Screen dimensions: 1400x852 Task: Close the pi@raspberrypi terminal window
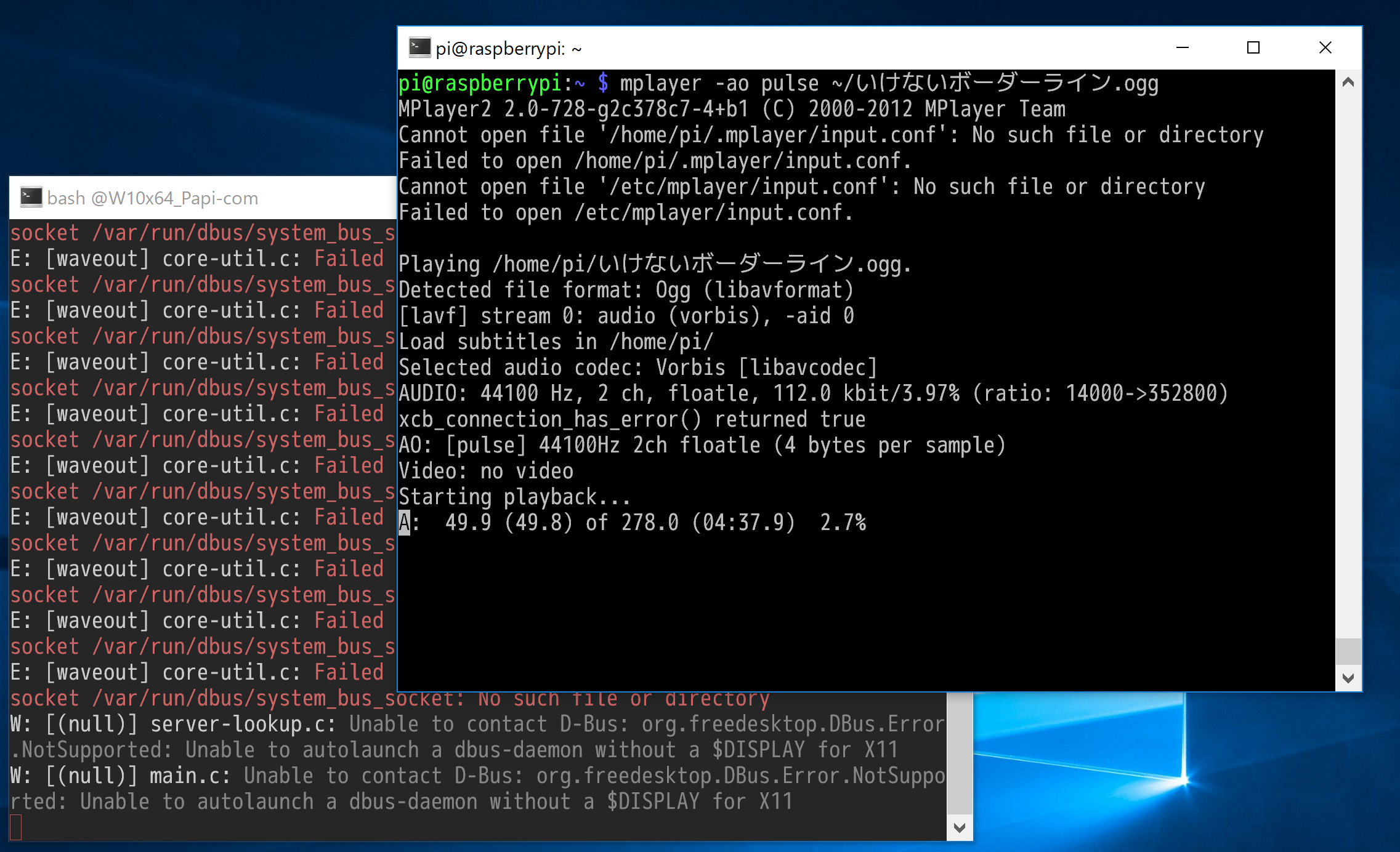pos(1325,48)
